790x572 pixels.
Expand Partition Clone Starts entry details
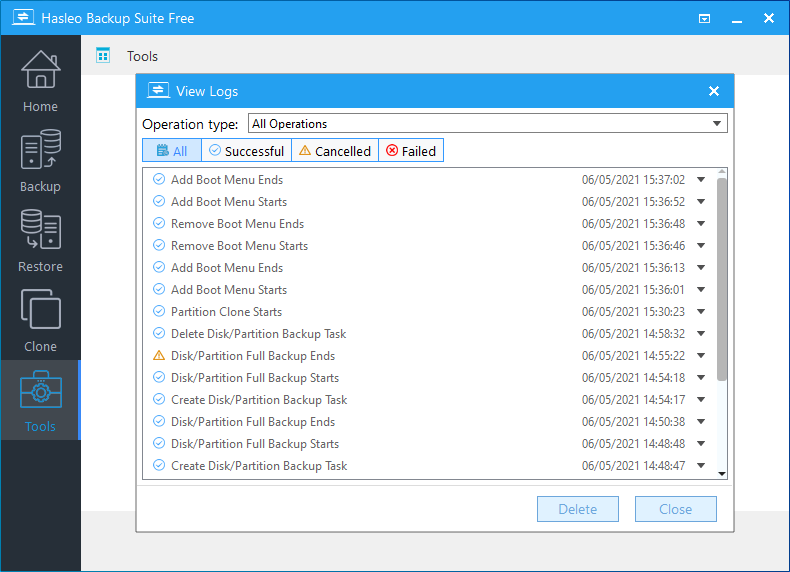pos(701,311)
